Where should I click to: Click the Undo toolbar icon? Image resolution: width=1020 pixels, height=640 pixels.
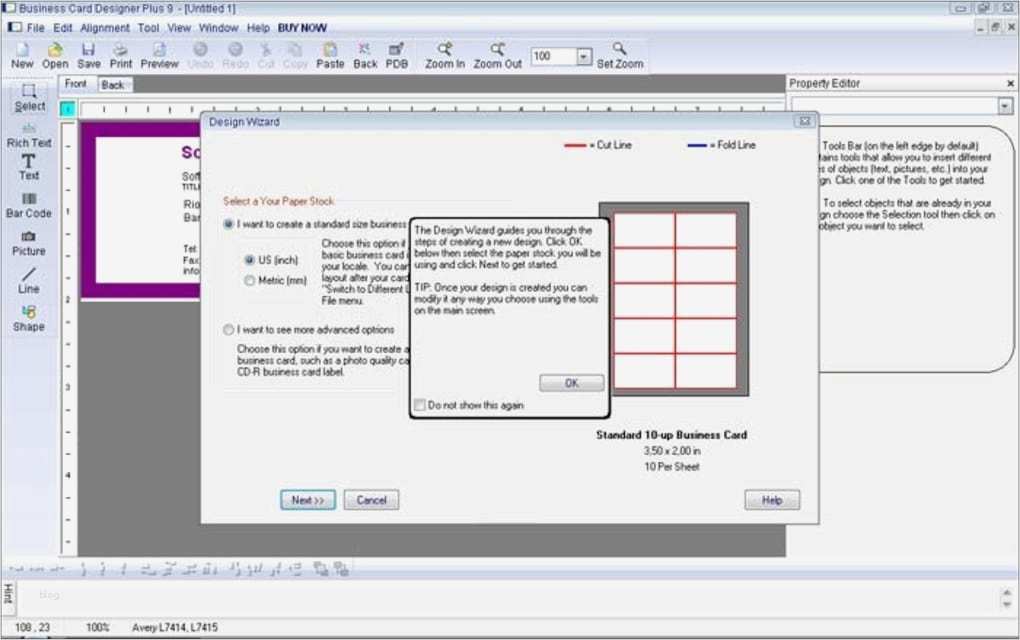[x=200, y=55]
